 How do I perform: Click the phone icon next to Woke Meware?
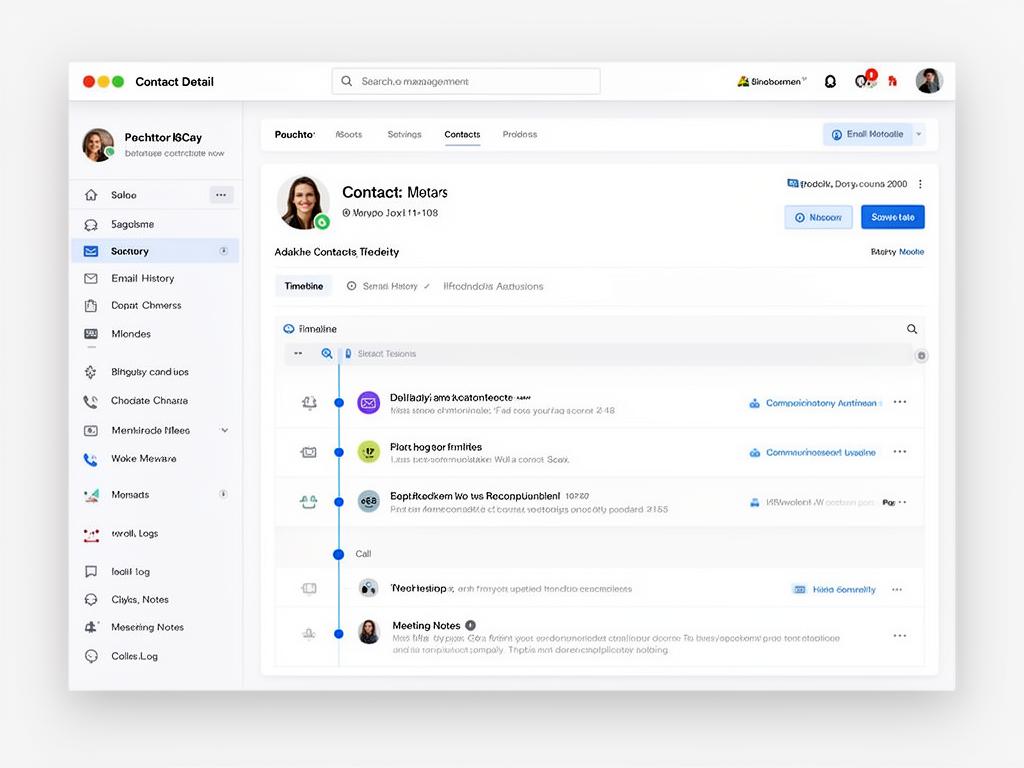point(91,459)
